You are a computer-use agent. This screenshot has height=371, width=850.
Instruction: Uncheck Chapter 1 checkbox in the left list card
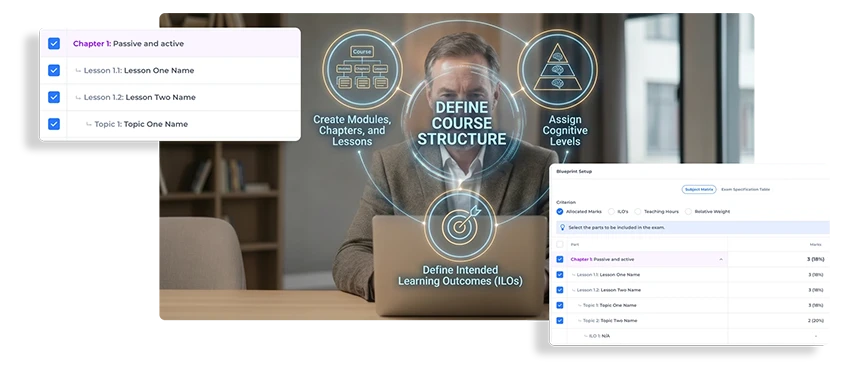54,43
